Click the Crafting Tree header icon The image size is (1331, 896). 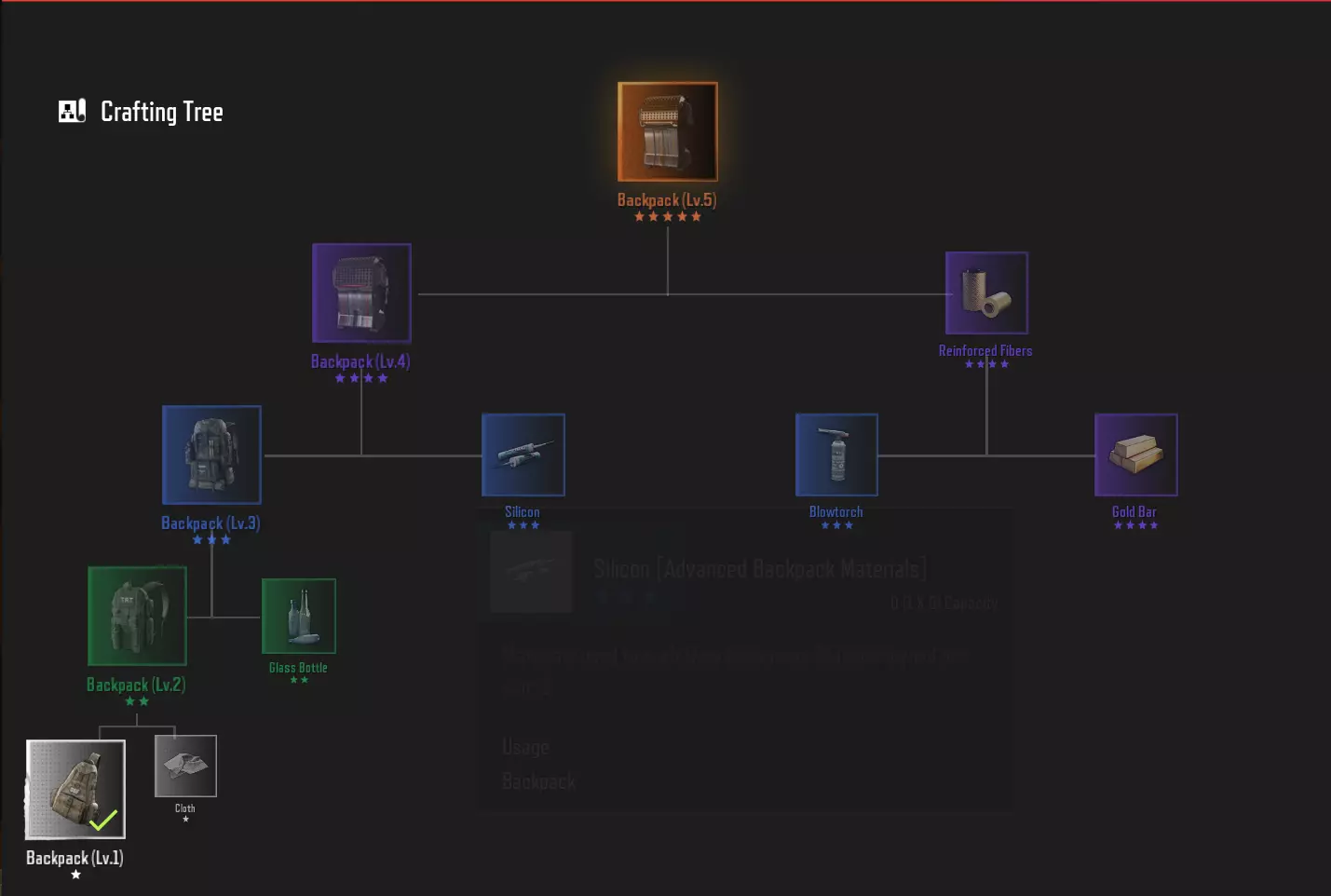click(x=73, y=112)
